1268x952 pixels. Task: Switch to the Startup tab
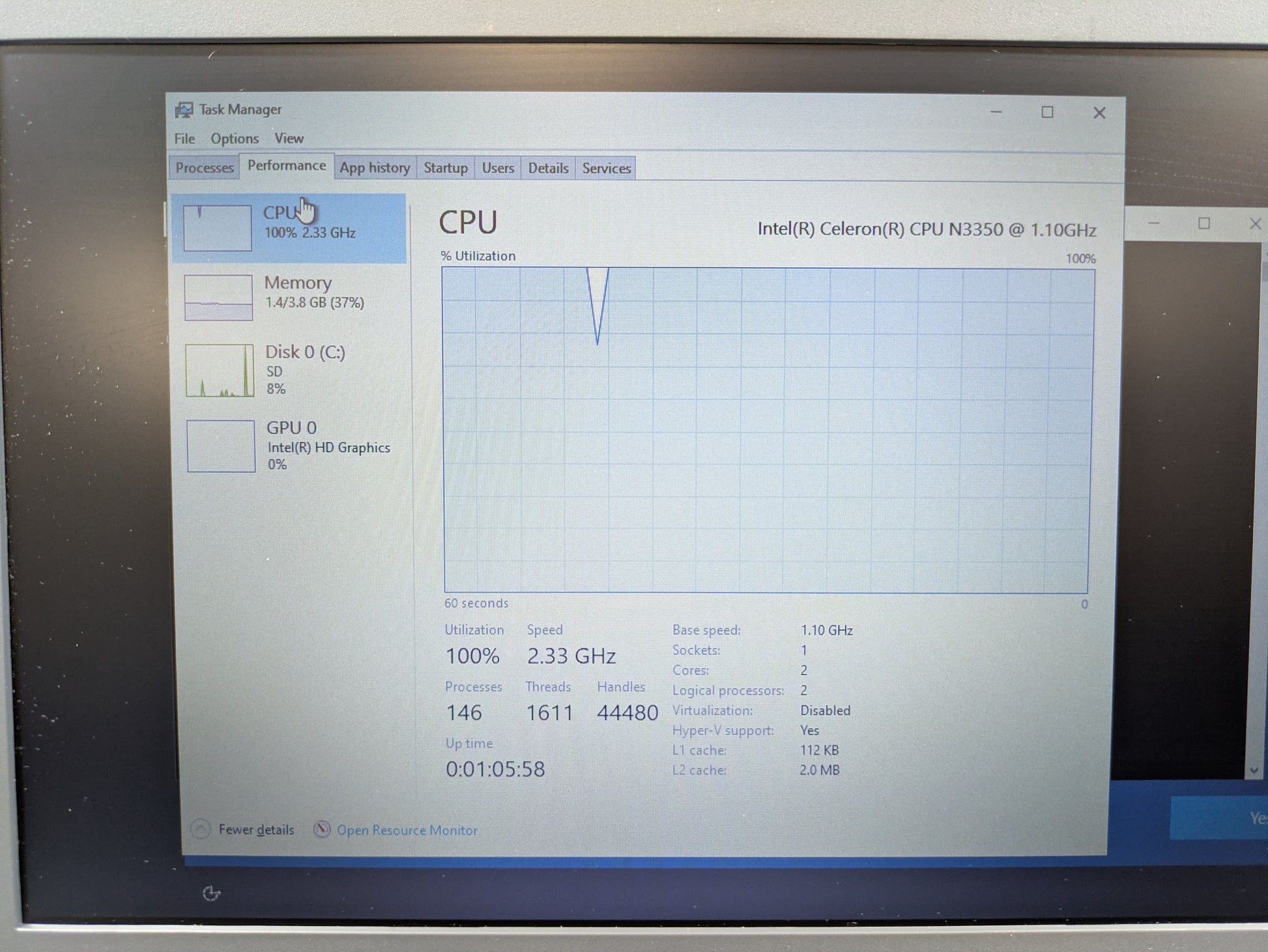point(446,168)
